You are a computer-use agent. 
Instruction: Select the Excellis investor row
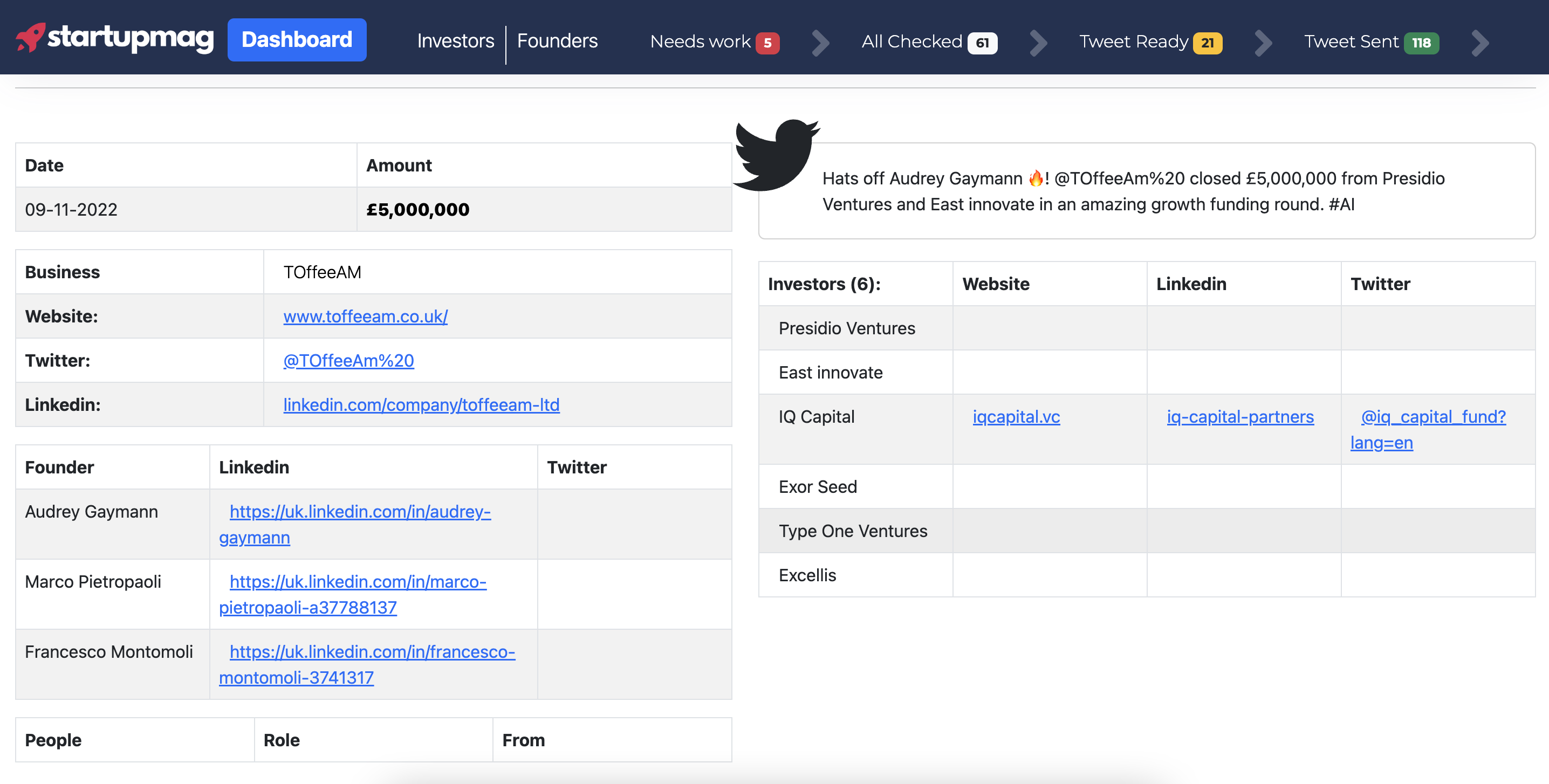coord(1147,575)
